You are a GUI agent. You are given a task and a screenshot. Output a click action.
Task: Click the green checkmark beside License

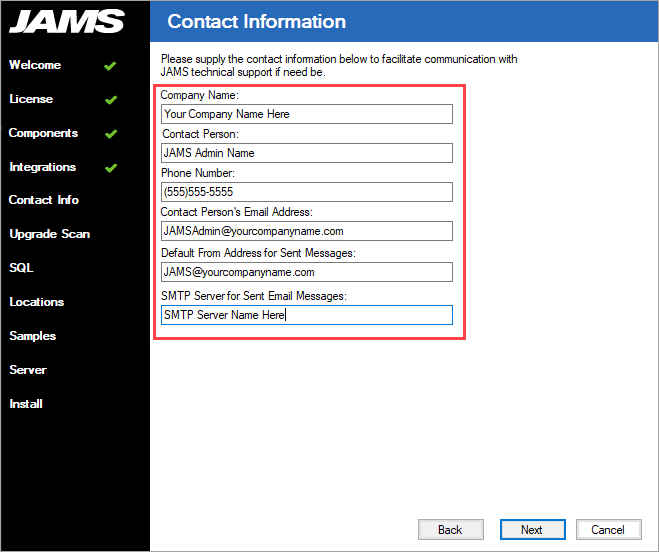pos(111,100)
